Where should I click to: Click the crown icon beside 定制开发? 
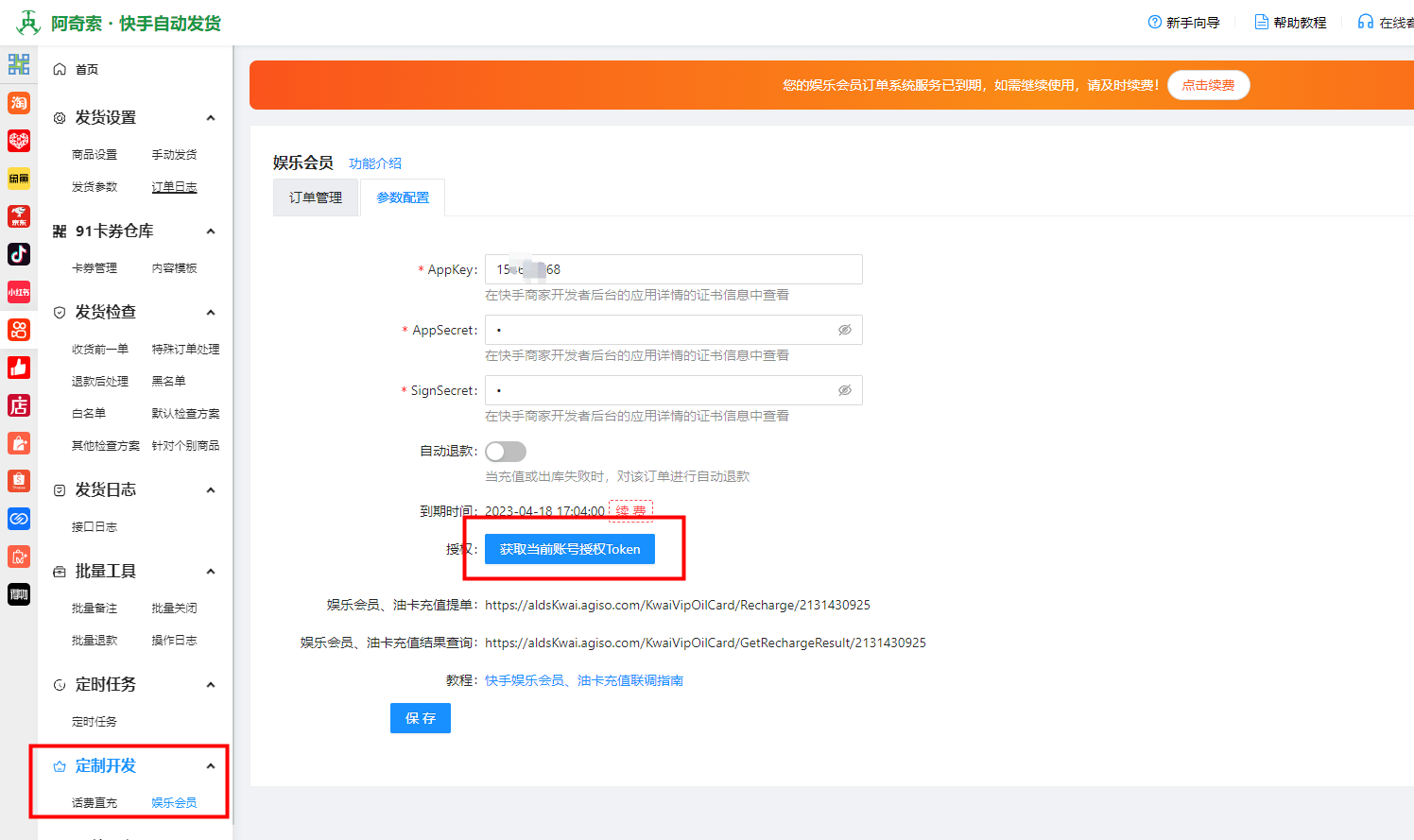[x=60, y=766]
